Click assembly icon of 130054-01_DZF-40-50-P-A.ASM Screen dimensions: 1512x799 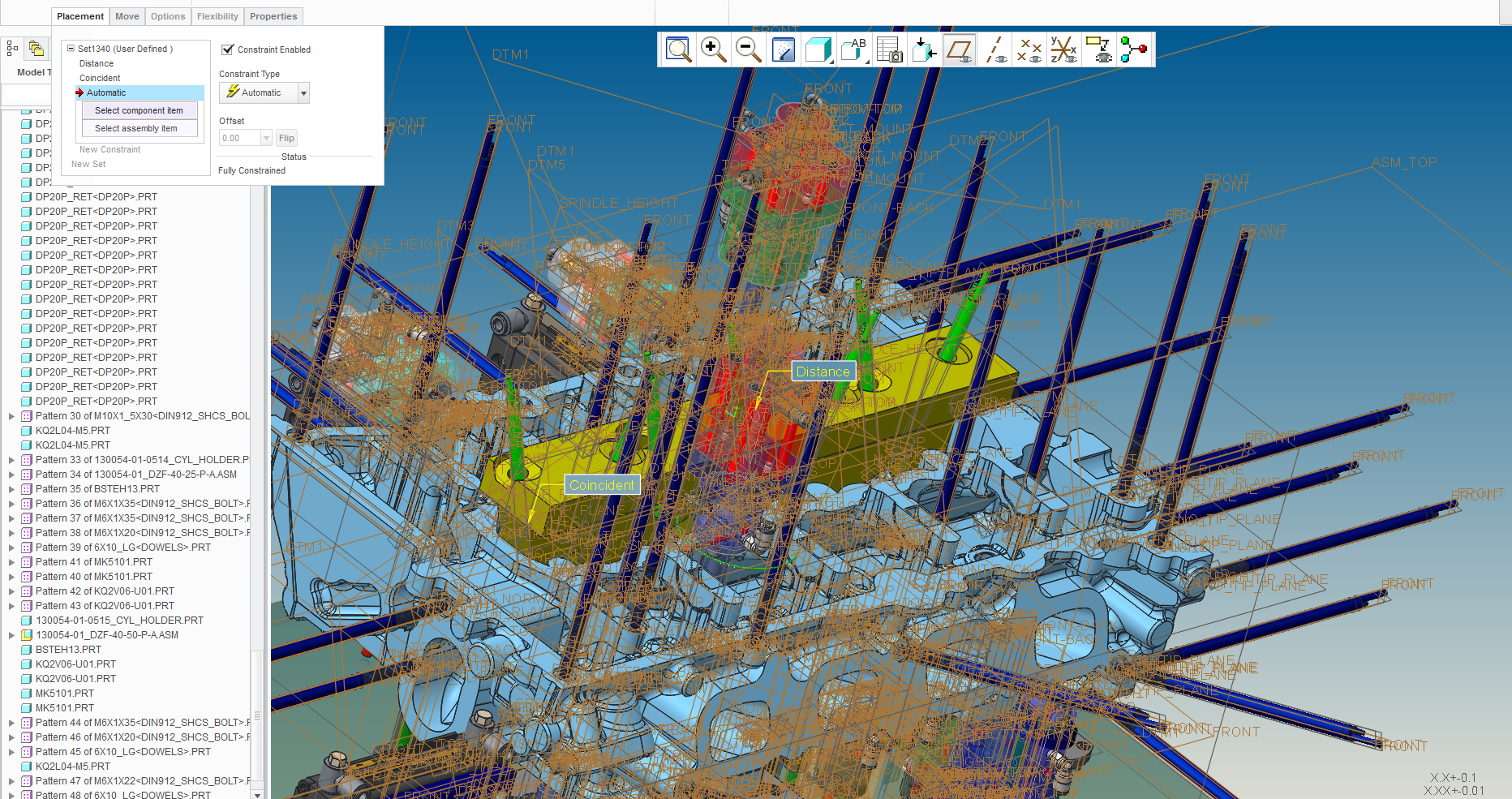[27, 635]
